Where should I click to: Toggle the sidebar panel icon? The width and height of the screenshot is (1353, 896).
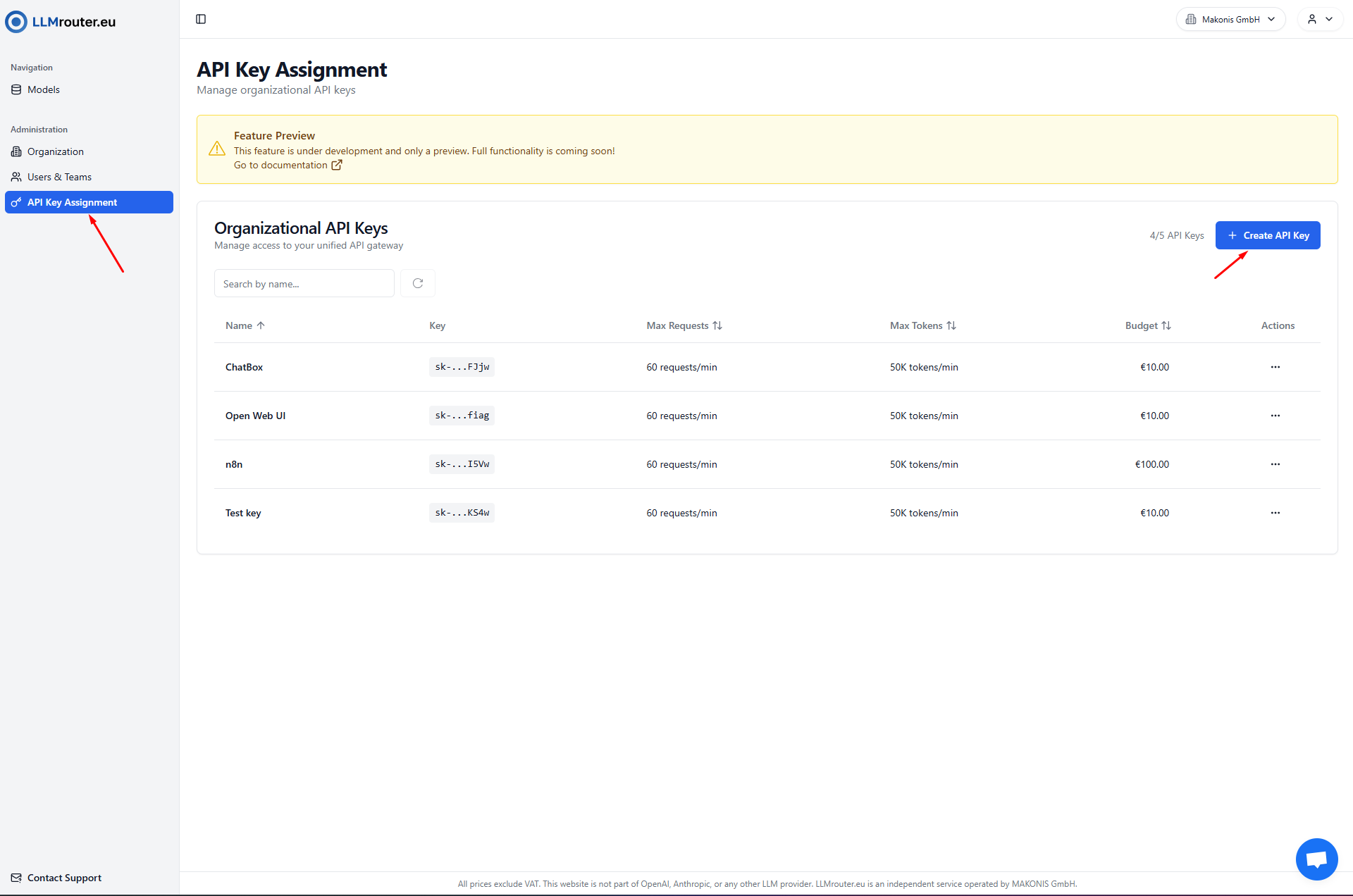point(201,19)
